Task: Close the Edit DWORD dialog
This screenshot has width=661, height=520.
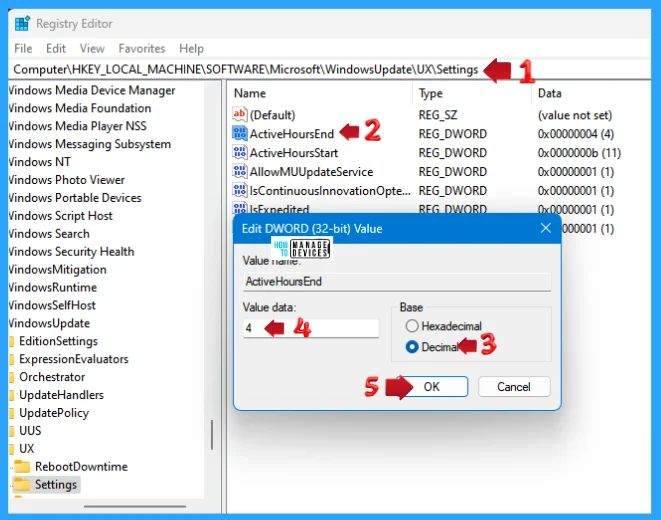Action: point(545,228)
